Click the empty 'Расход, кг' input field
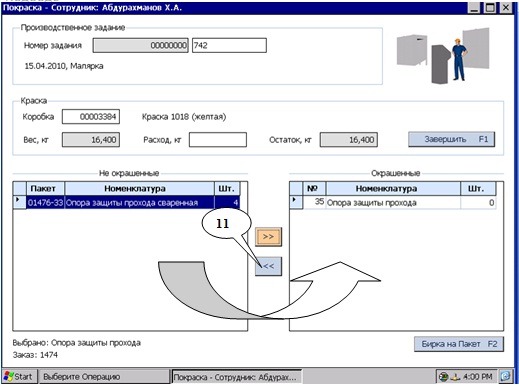Image resolution: width=519 pixels, height=385 pixels. pyautogui.click(x=218, y=140)
